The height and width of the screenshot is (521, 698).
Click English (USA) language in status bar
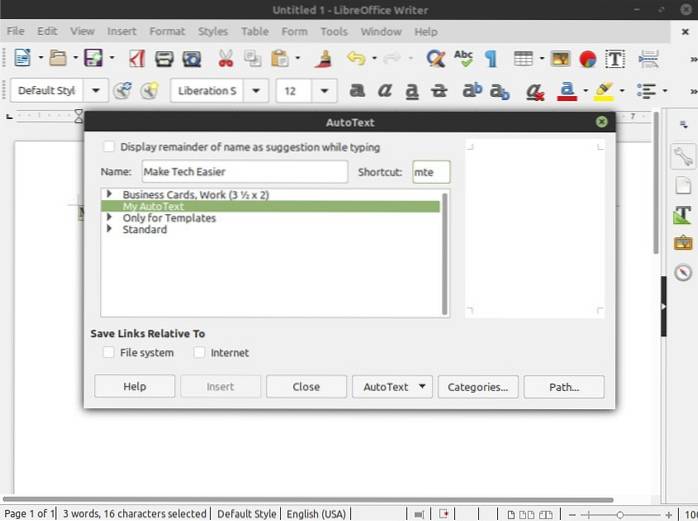click(316, 514)
